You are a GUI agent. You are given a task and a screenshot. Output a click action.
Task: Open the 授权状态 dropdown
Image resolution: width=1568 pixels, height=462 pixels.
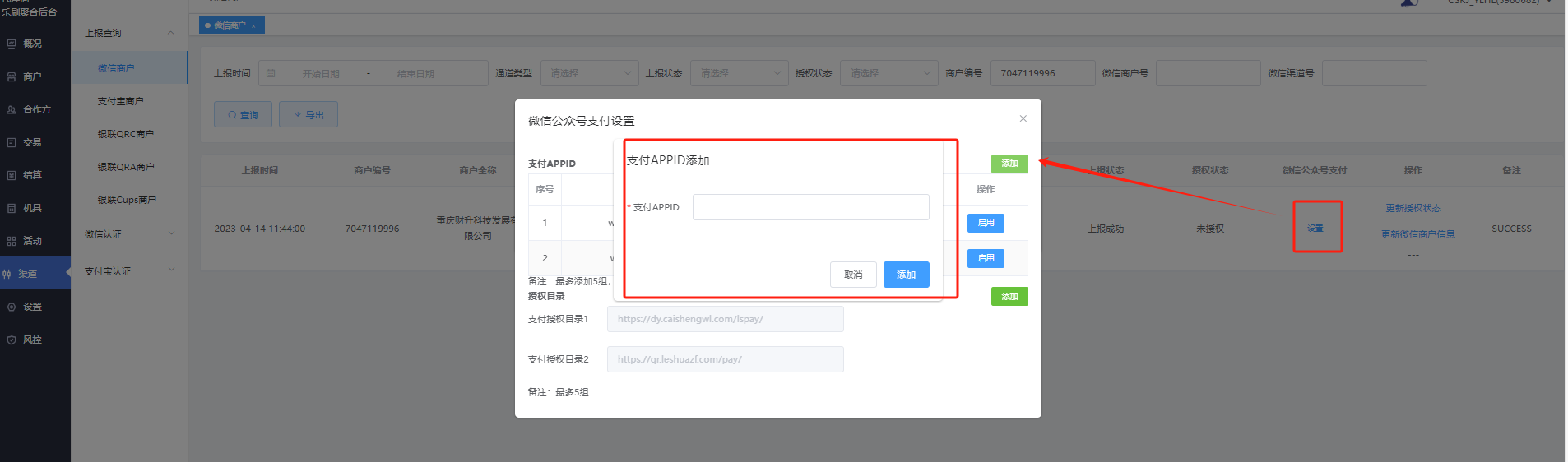889,73
